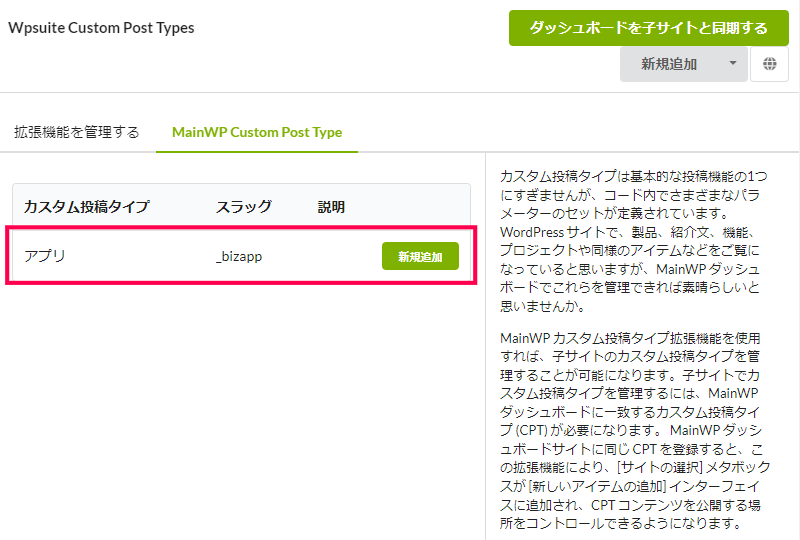Click the paragraph starting MainWP カスタム投稿タイプ拡張機能
The image size is (800, 540).
634,430
